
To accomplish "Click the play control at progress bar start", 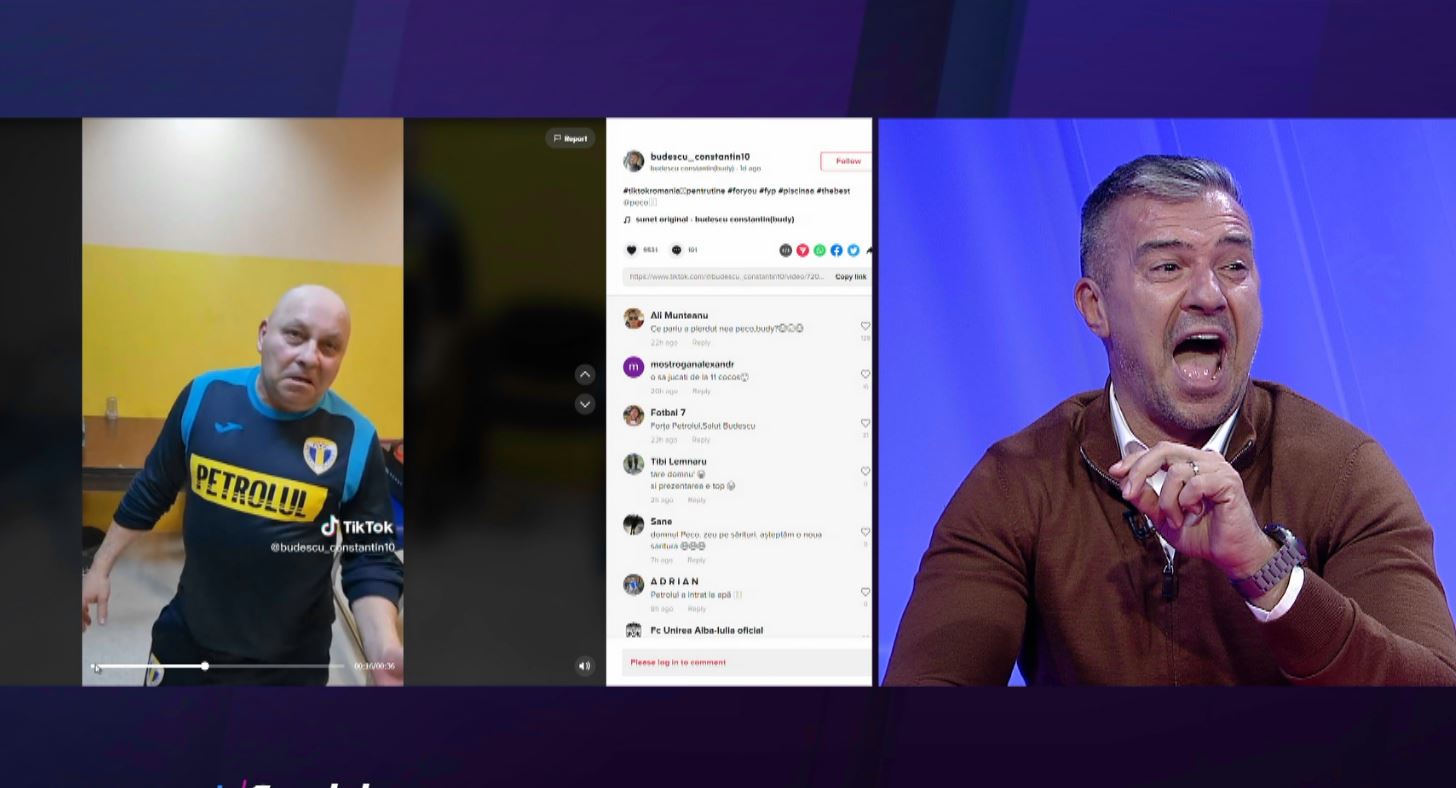I will pos(96,667).
